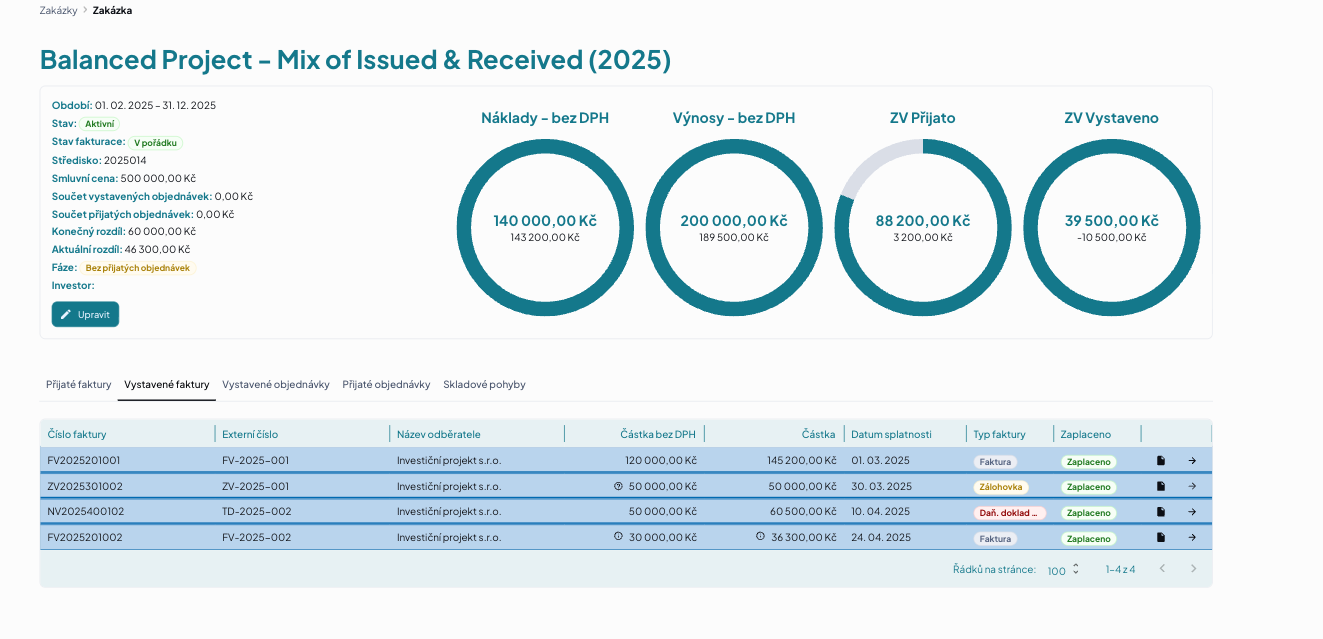Open Skladové pohyby tab
The image size is (1323, 639).
coord(484,384)
